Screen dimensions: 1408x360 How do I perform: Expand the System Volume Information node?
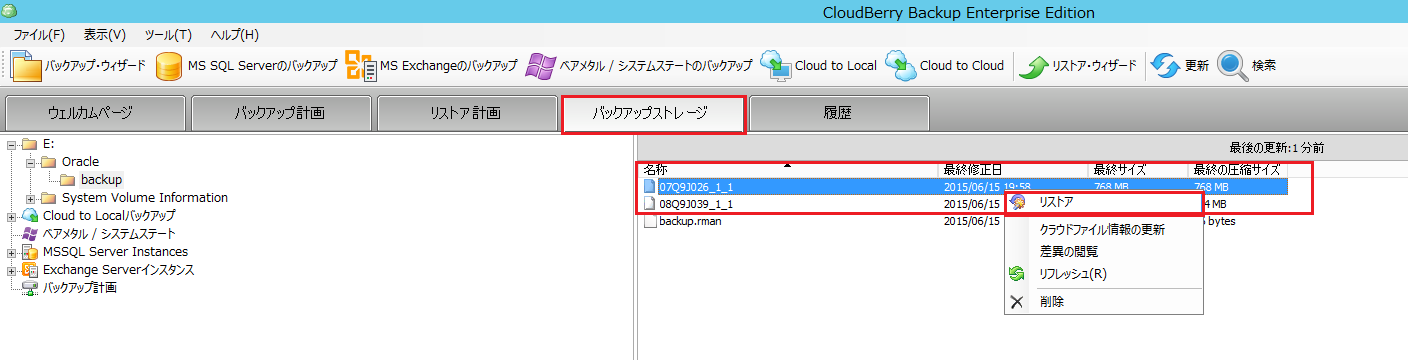30,198
